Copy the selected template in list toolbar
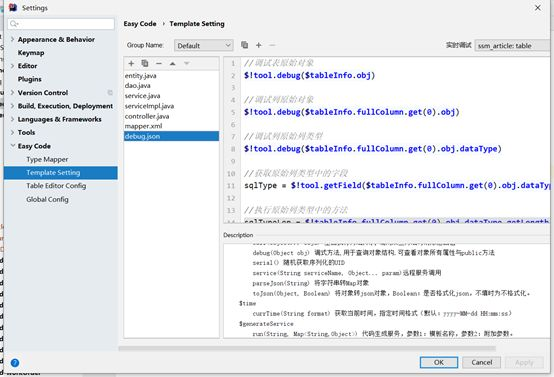554x377 pixels. (x=145, y=63)
